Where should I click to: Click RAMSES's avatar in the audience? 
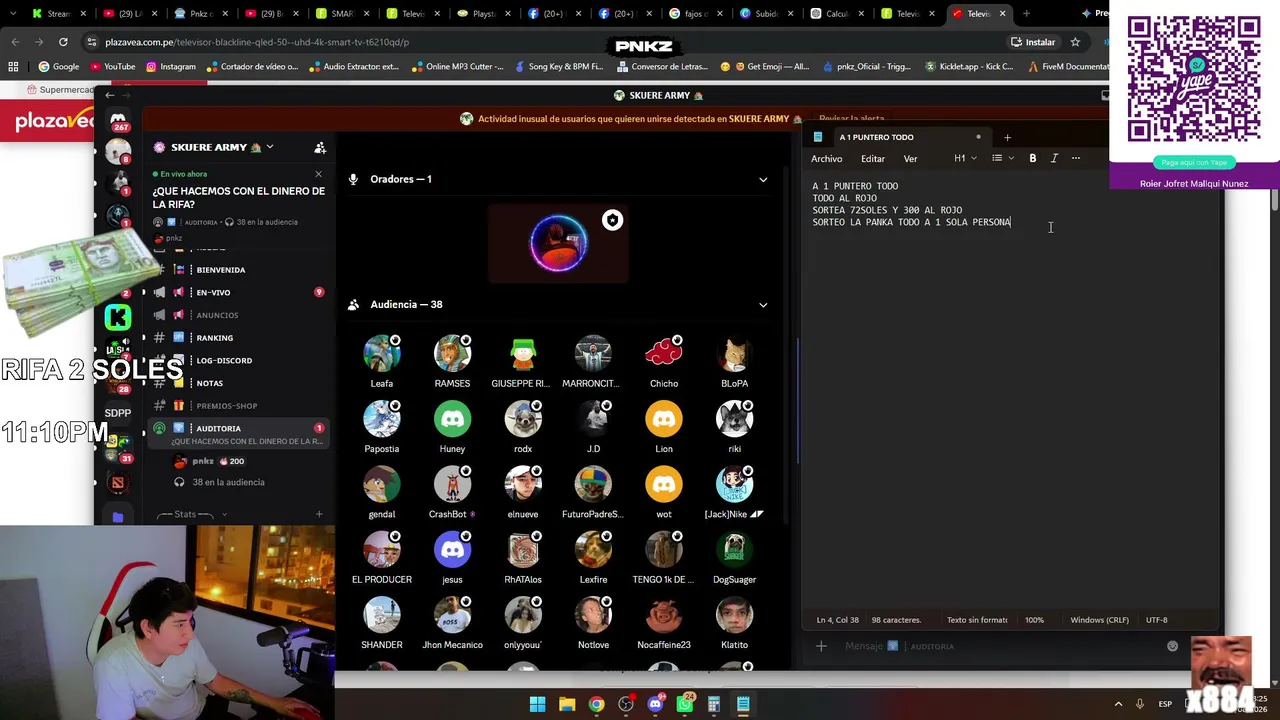pyautogui.click(x=452, y=354)
